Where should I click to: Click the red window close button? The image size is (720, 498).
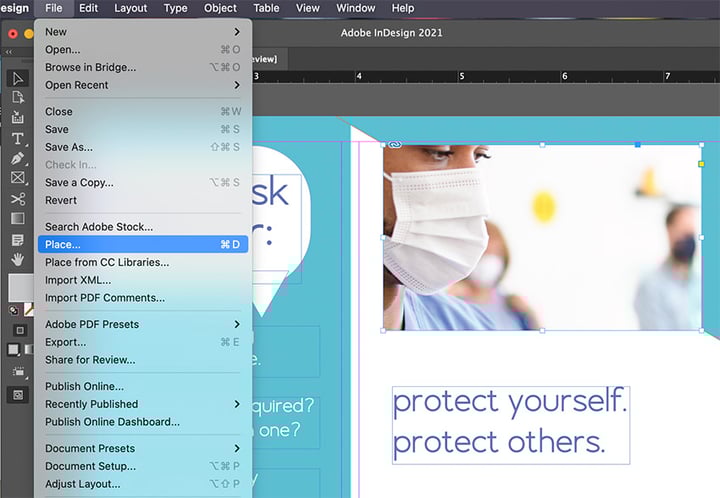(13, 34)
